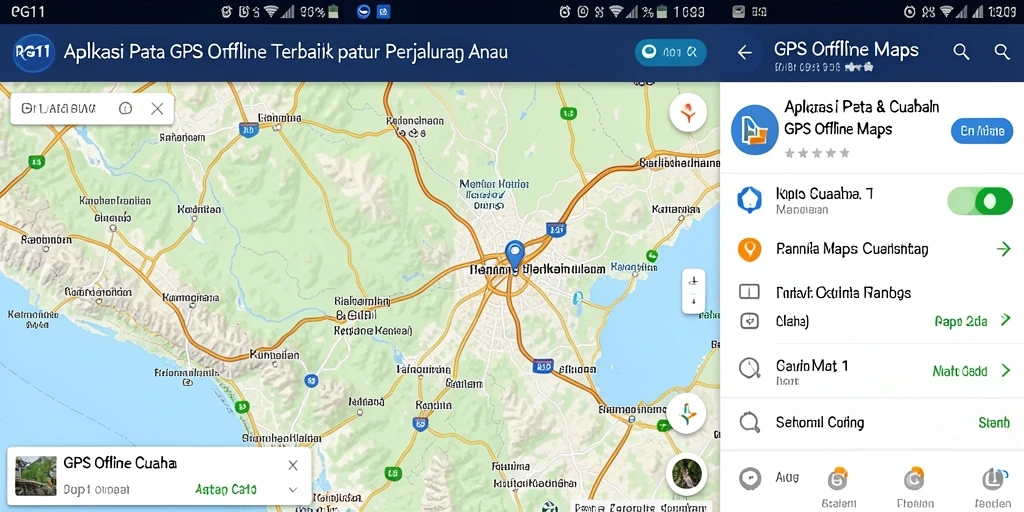This screenshot has width=1024, height=512.
Task: Open the round avatar photo on the map
Action: point(686,473)
